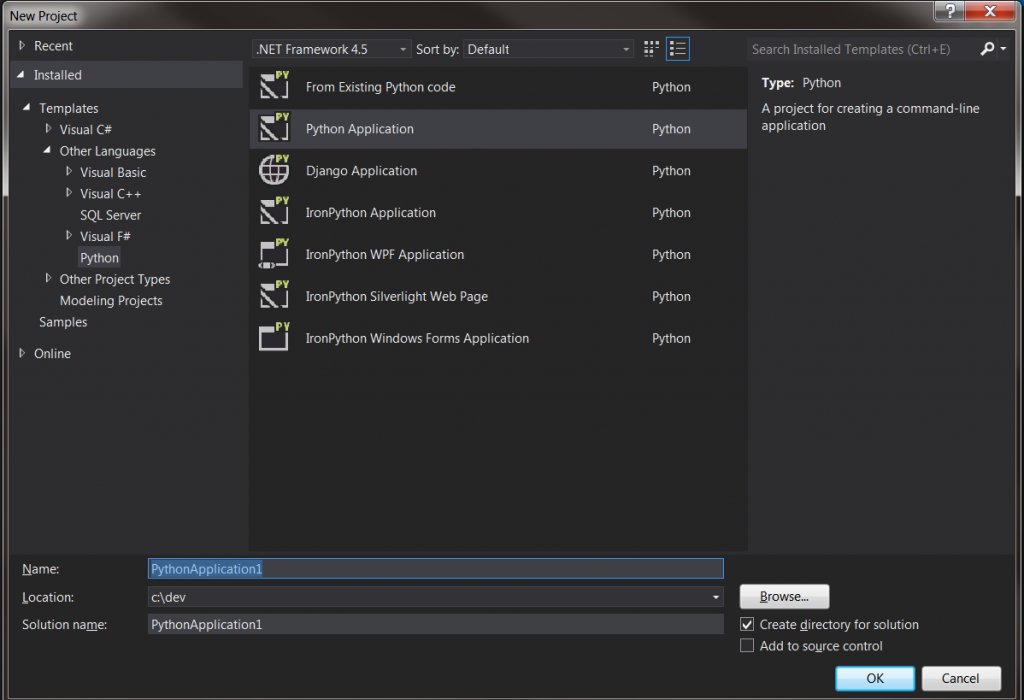
Task: Select the Django Application template name
Action: (x=361, y=170)
